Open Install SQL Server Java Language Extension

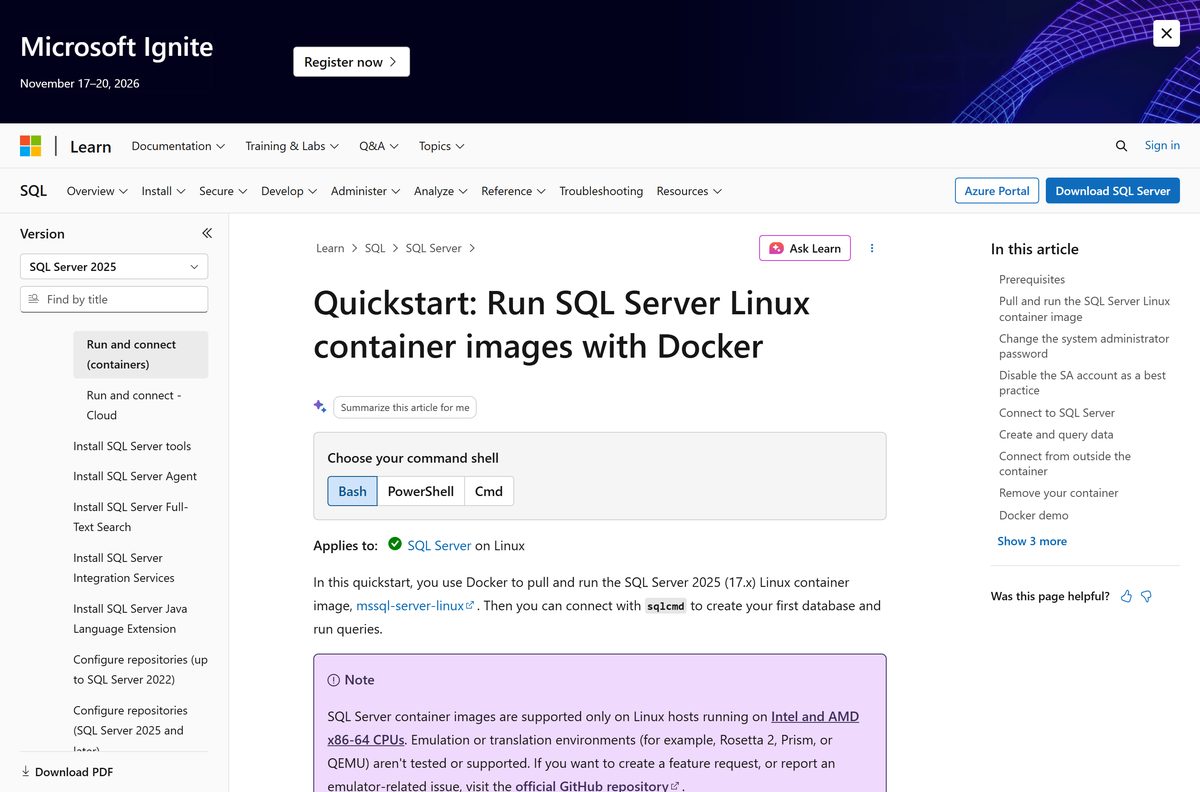(x=130, y=618)
